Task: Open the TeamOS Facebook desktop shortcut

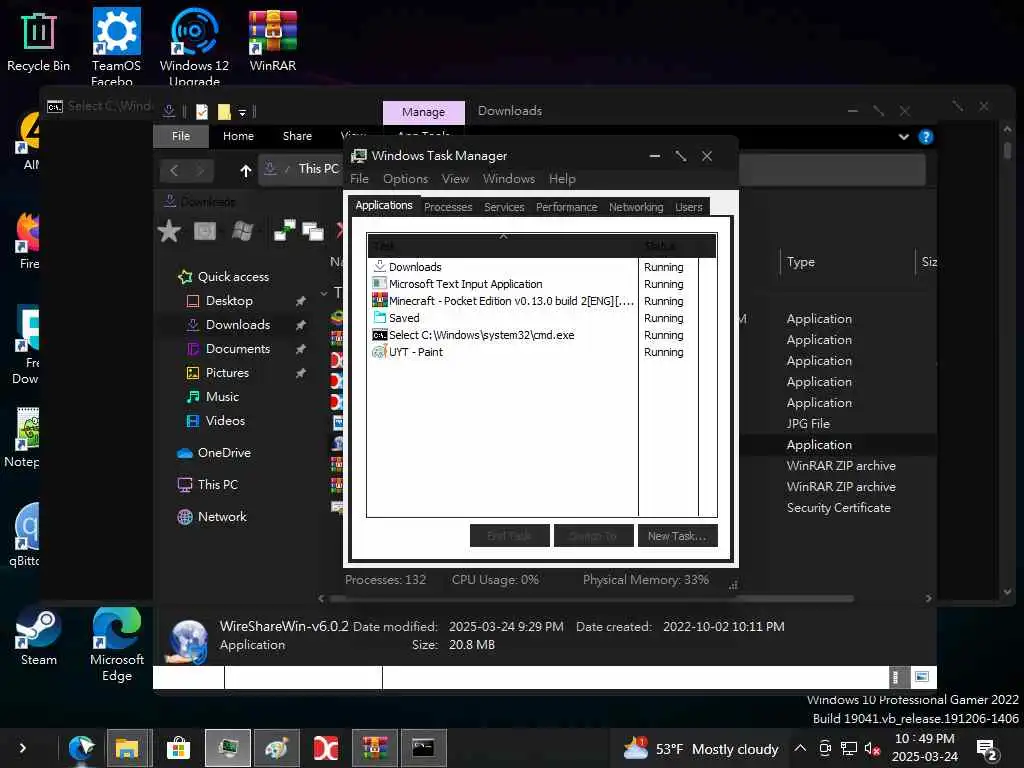Action: coord(116,47)
